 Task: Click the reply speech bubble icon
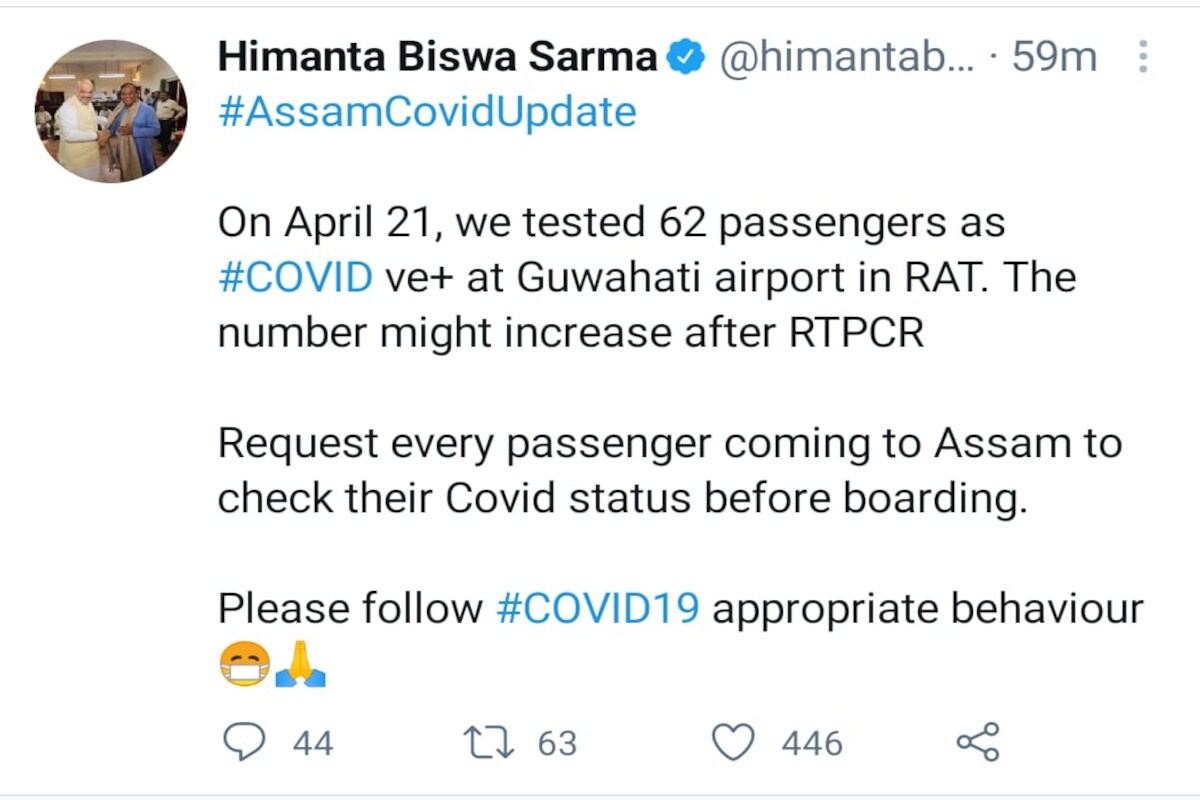[242, 743]
